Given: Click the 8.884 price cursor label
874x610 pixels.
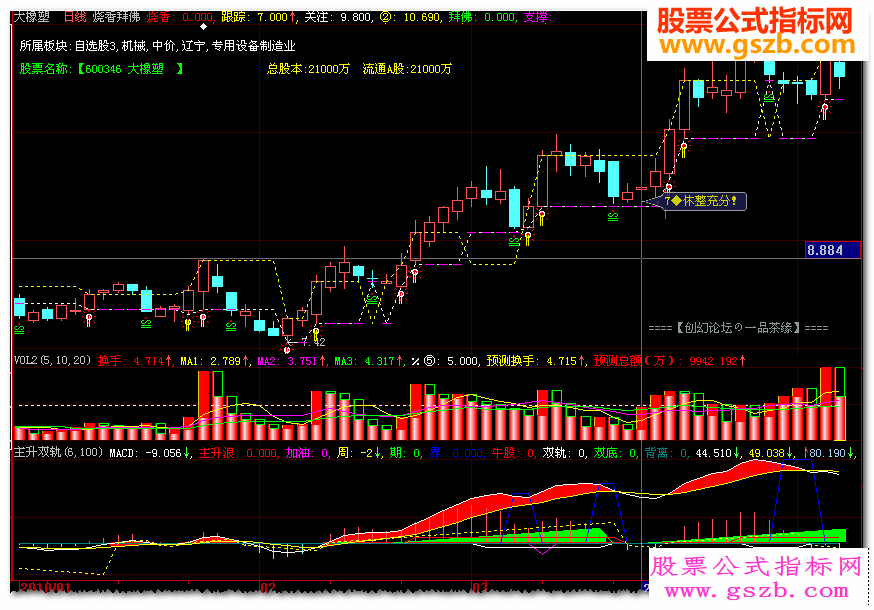Looking at the screenshot, I should [x=833, y=250].
